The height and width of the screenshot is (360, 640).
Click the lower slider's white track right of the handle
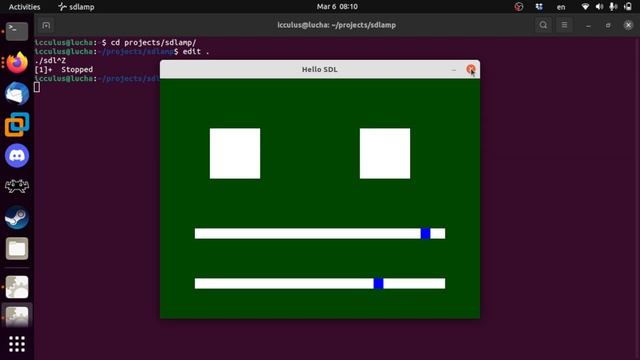414,283
